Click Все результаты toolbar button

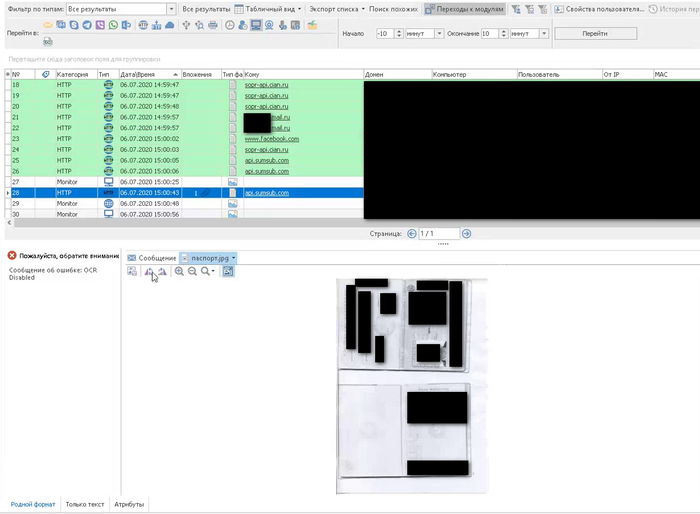click(206, 9)
